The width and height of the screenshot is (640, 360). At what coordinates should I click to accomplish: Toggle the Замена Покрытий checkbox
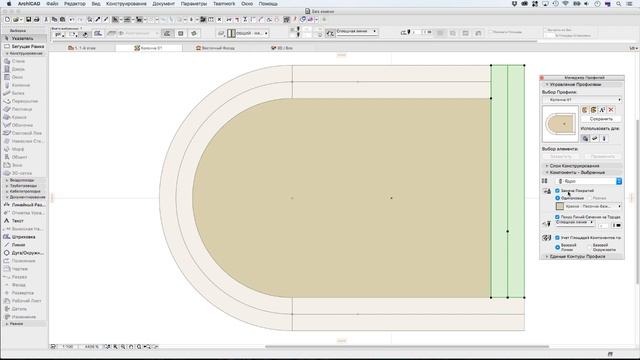point(557,191)
